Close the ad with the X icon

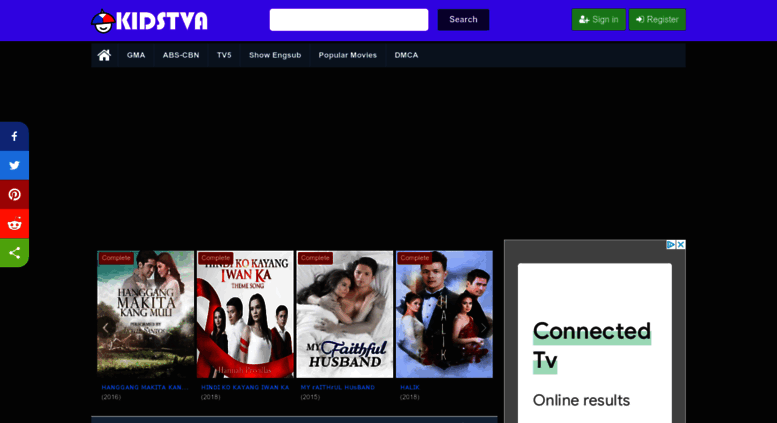pyautogui.click(x=681, y=245)
